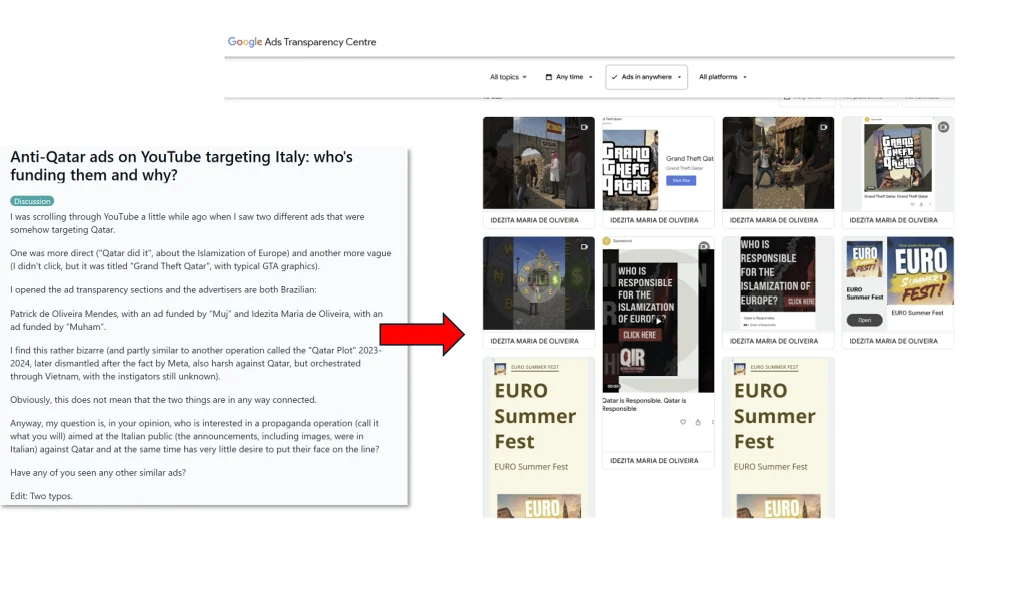This screenshot has width=1010, height=590.
Task: Open more options on Qatar is Responsible ad
Action: coord(712,423)
